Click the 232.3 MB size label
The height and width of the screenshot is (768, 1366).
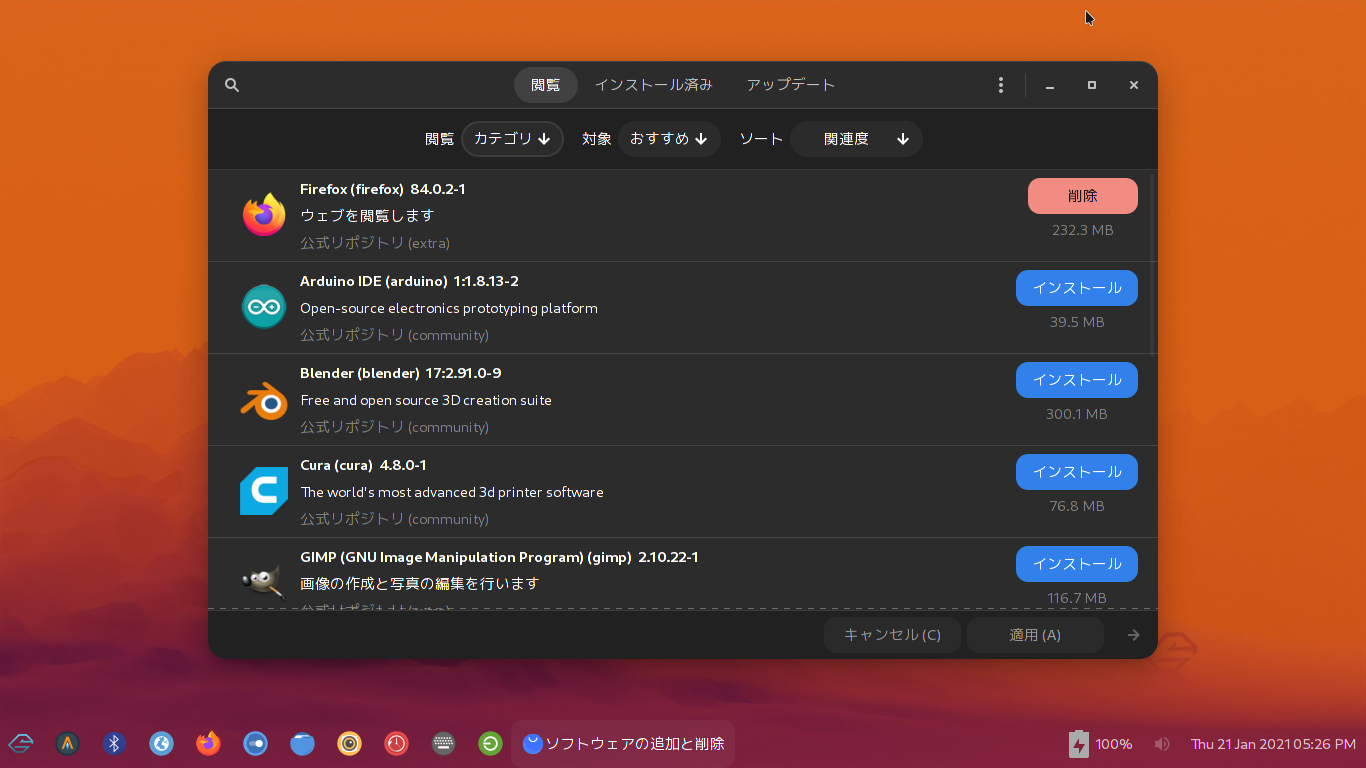pos(1083,230)
